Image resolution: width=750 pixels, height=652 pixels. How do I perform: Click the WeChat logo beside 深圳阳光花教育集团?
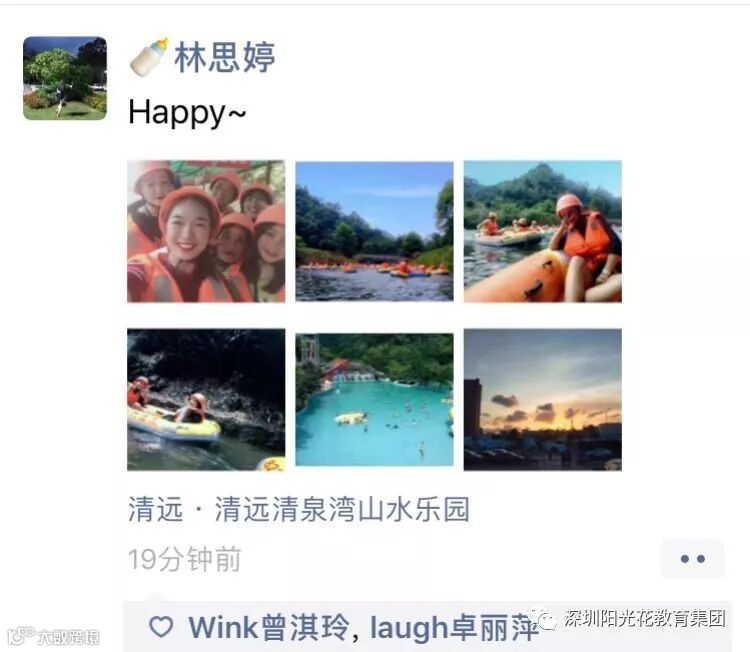click(x=543, y=619)
